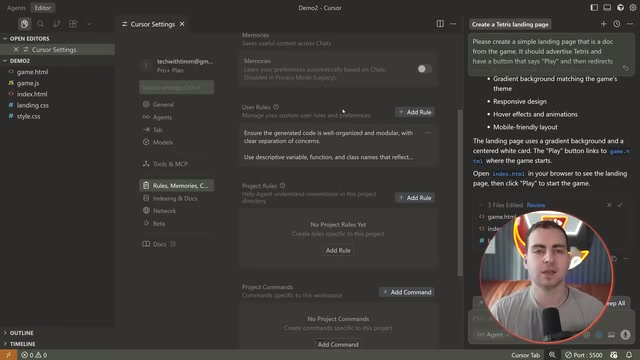Screen dimensions: 640x360
Task: Open the Source Control view icon
Action: click(x=57, y=24)
